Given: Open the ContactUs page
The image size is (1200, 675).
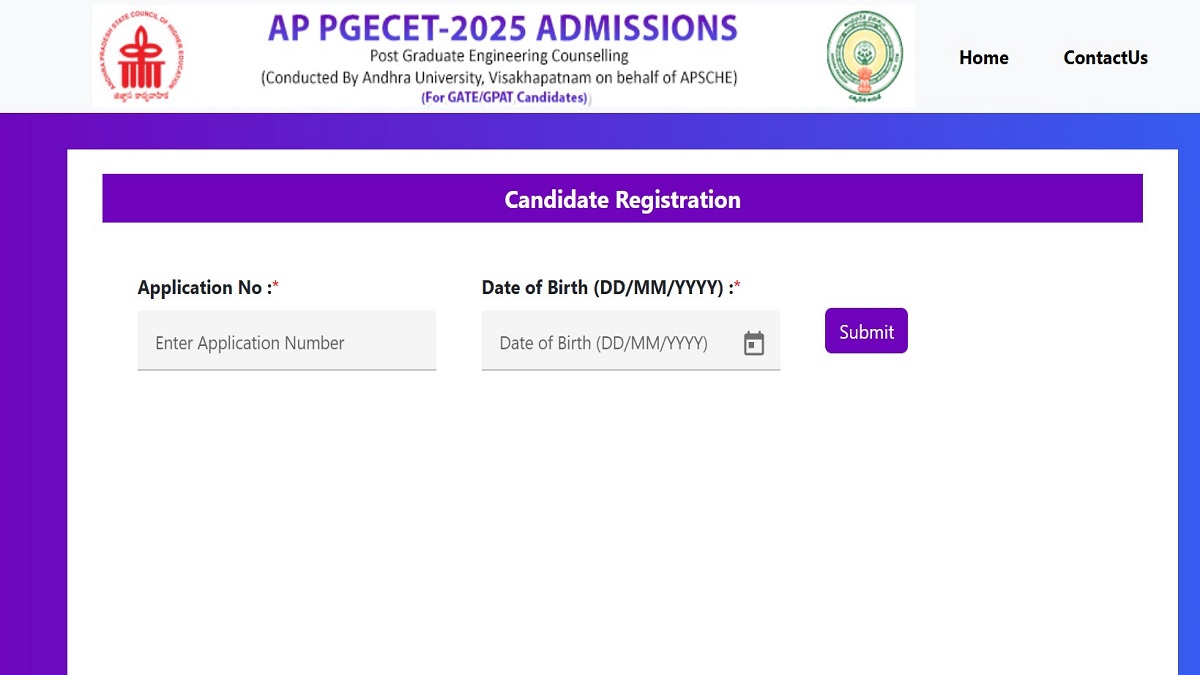Looking at the screenshot, I should (x=1105, y=58).
